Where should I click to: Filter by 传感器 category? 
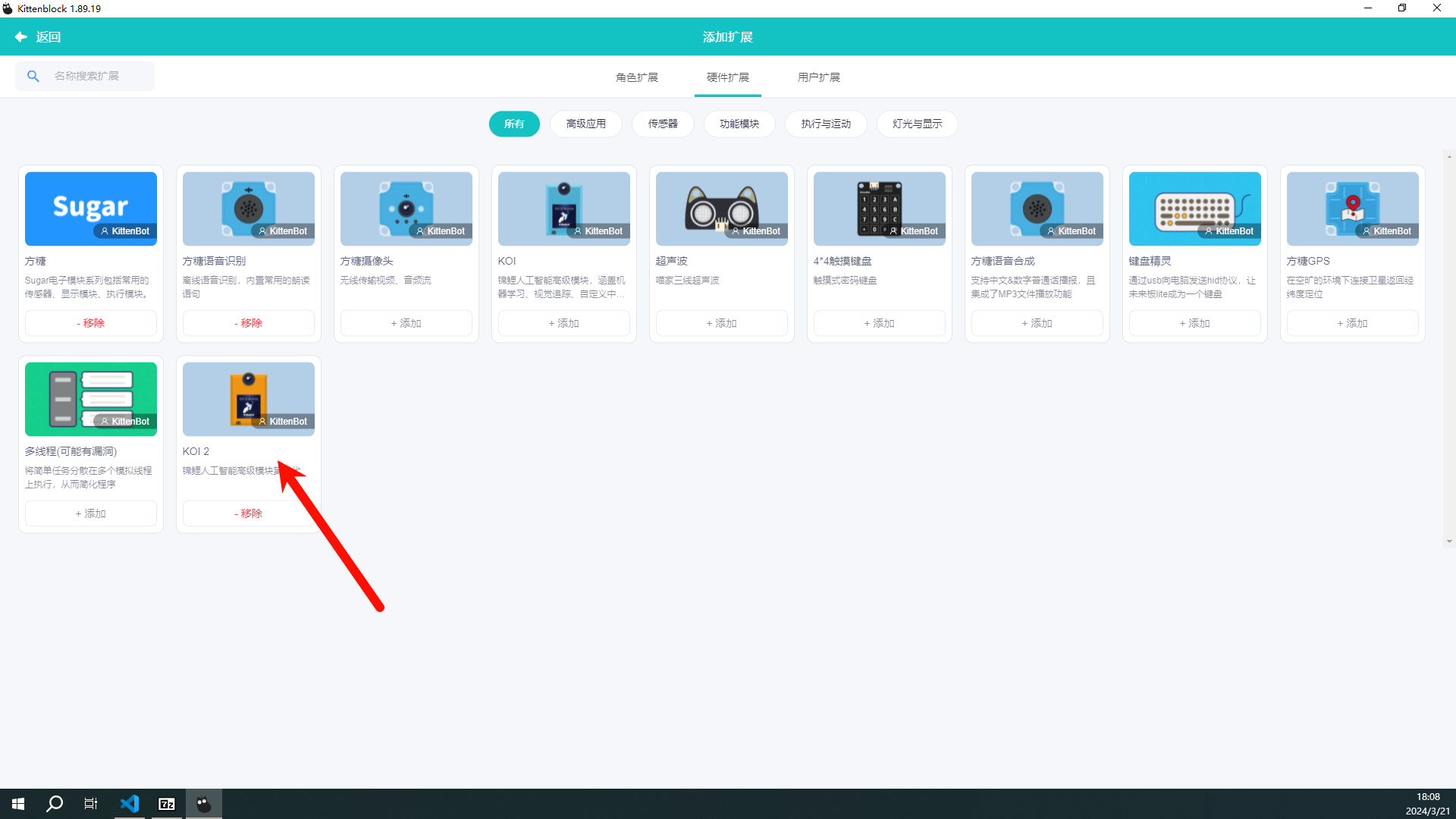pos(663,124)
